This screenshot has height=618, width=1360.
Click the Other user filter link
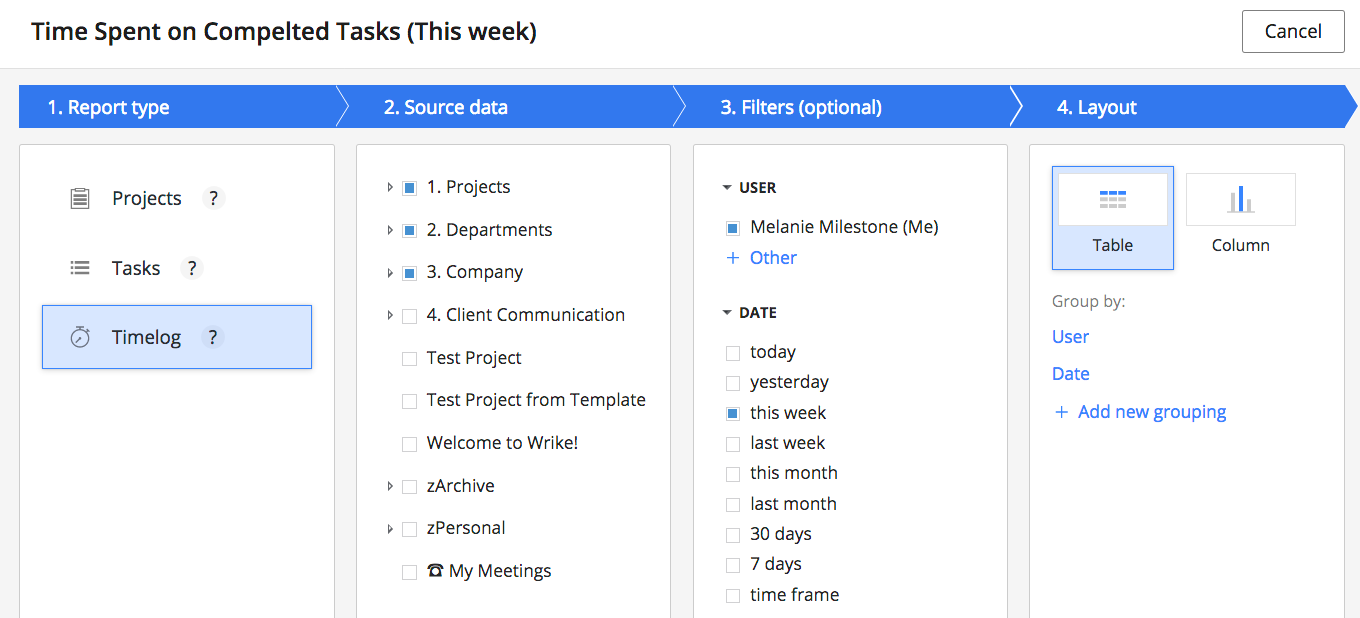(x=772, y=258)
